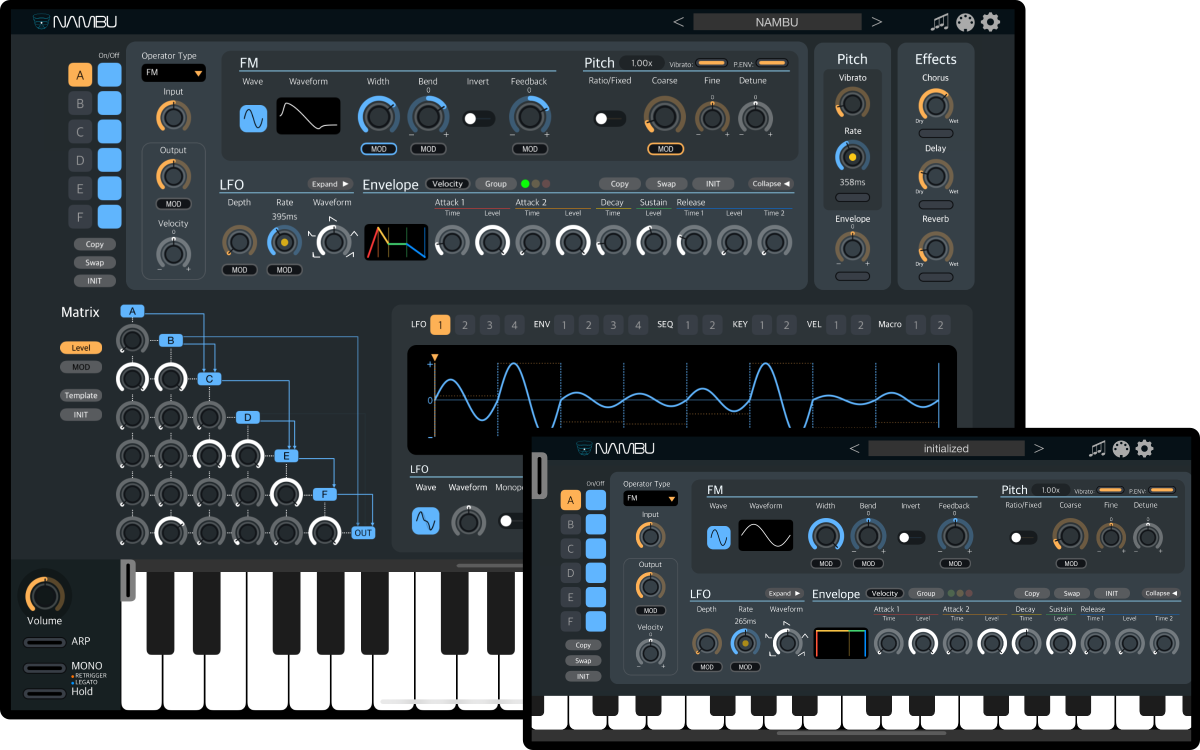This screenshot has height=750, width=1200.
Task: Toggle FM Invert switch, NAMBU-preset window
Action: click(478, 118)
